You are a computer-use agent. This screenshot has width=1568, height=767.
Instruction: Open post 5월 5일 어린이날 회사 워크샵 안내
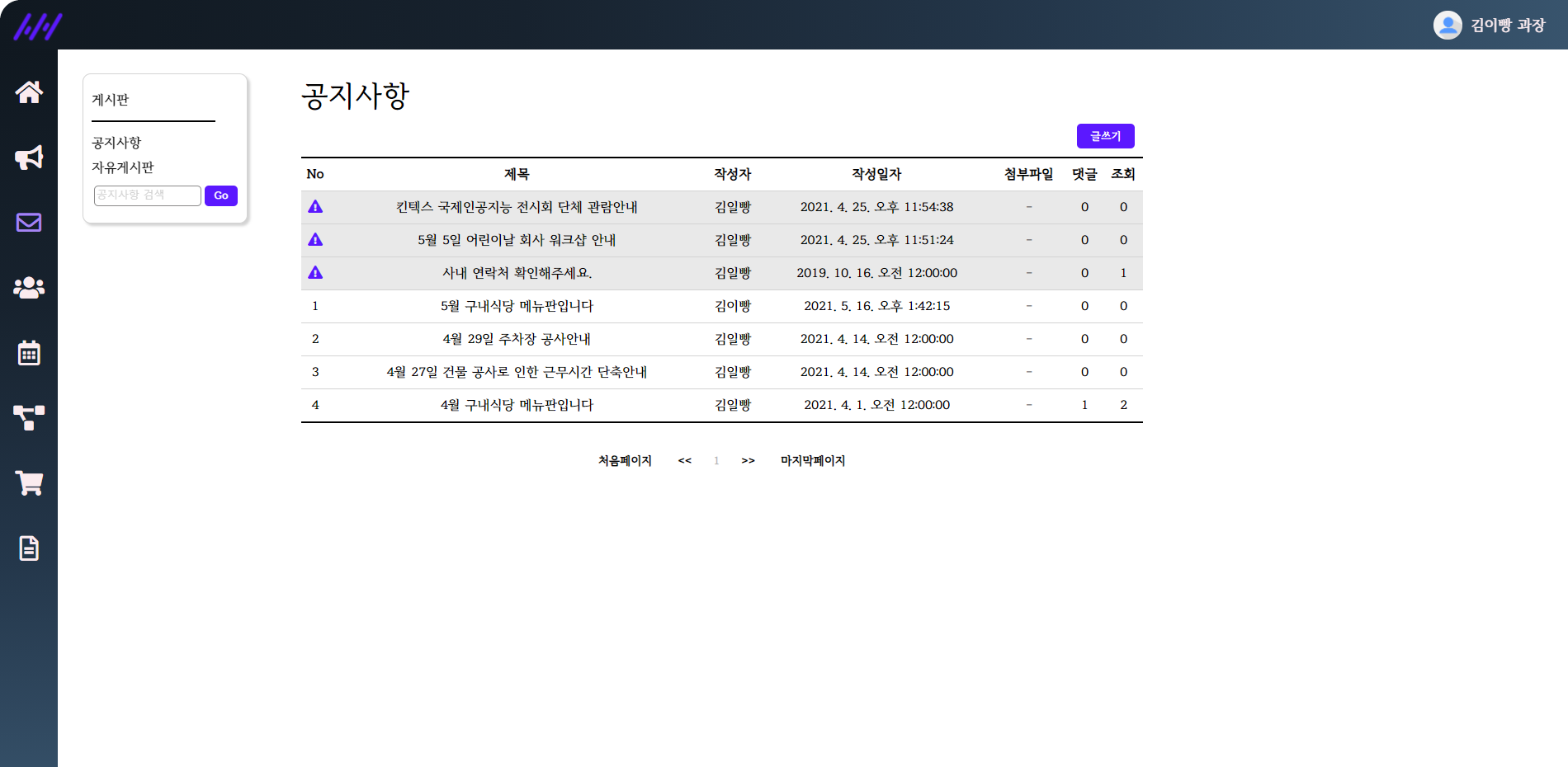(x=517, y=240)
